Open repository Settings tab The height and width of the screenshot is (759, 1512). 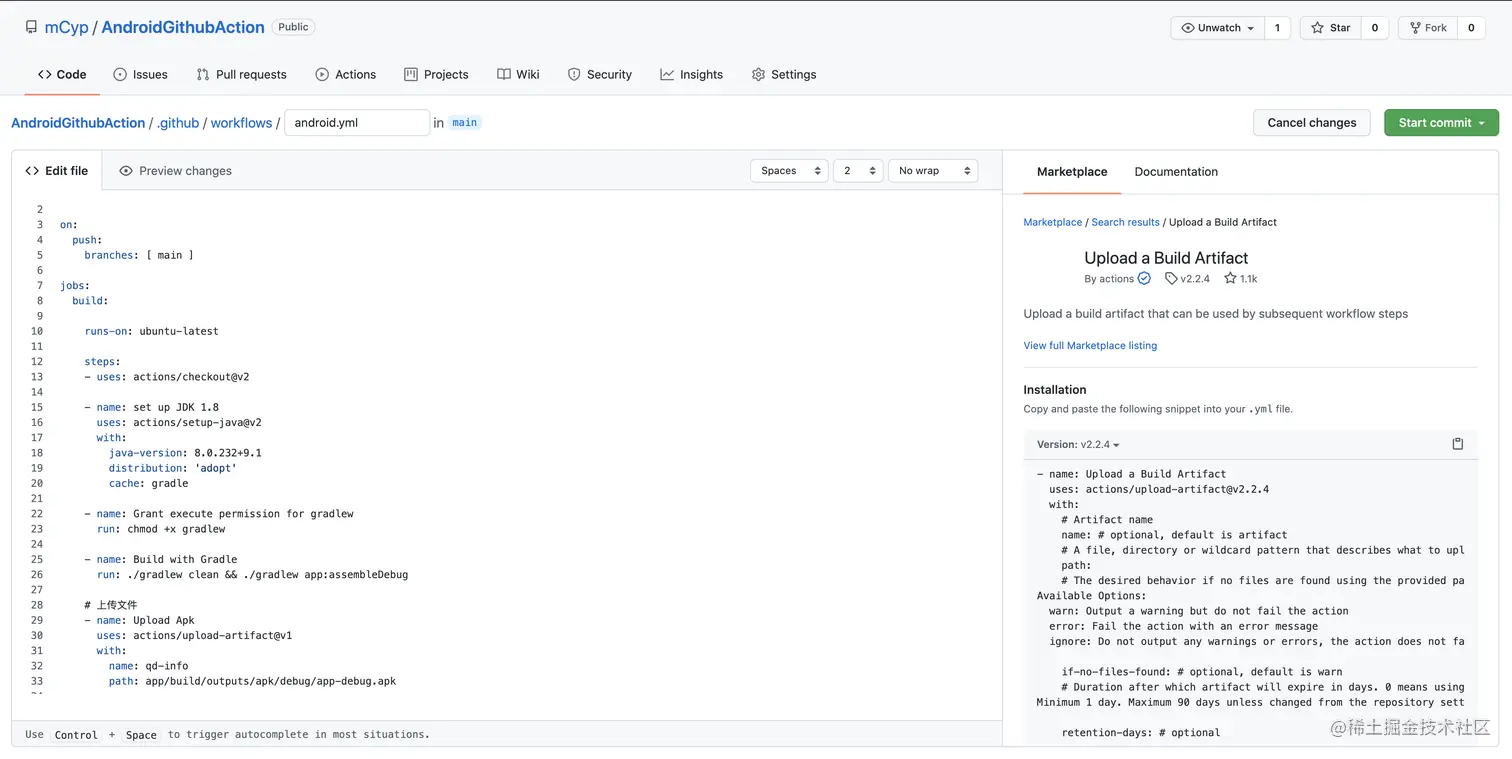coord(783,74)
